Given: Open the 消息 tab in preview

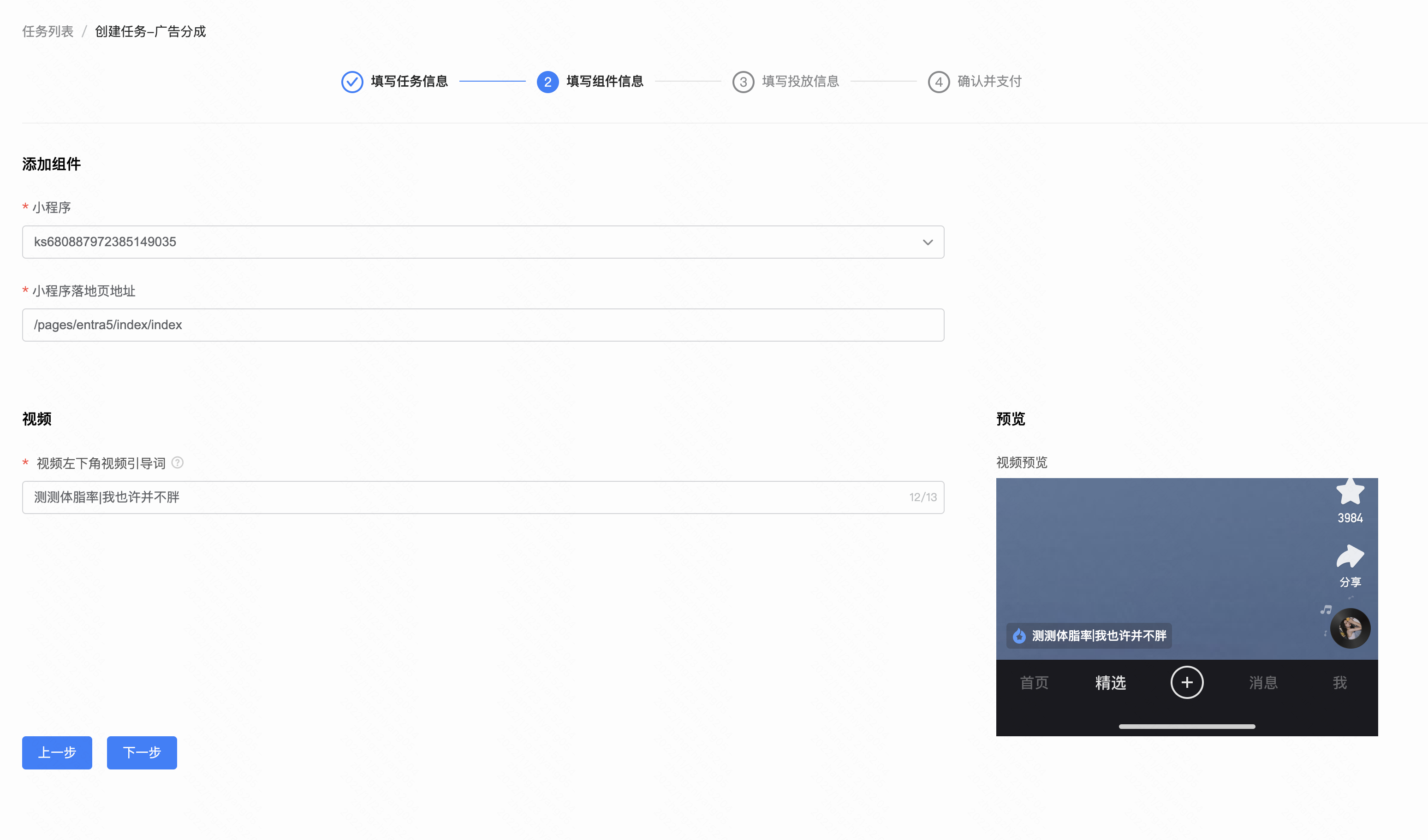Looking at the screenshot, I should 1263,682.
